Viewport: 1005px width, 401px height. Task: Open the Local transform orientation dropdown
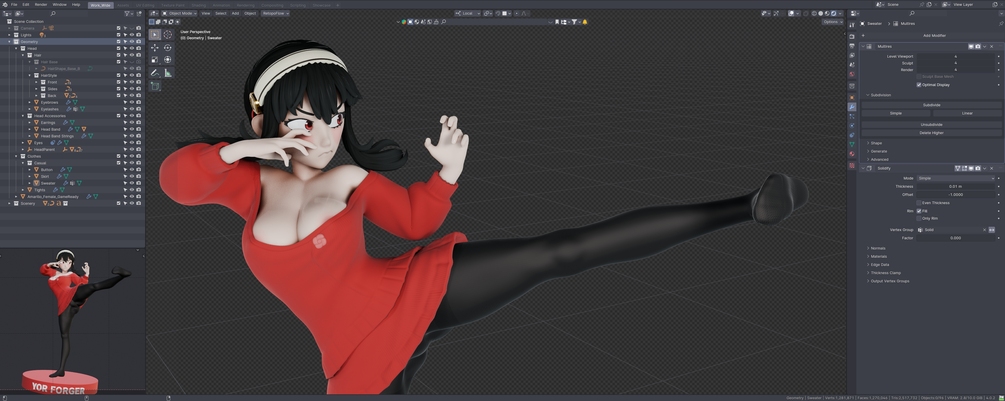point(467,13)
